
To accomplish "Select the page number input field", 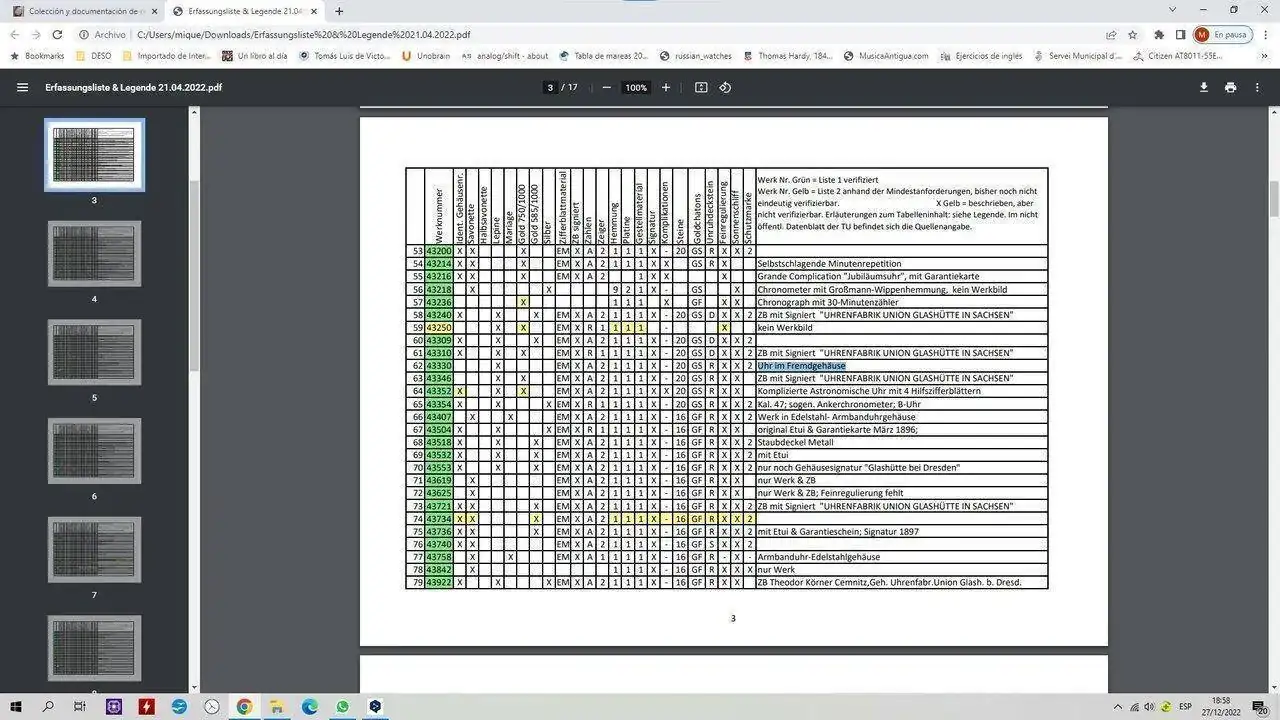I will [550, 87].
